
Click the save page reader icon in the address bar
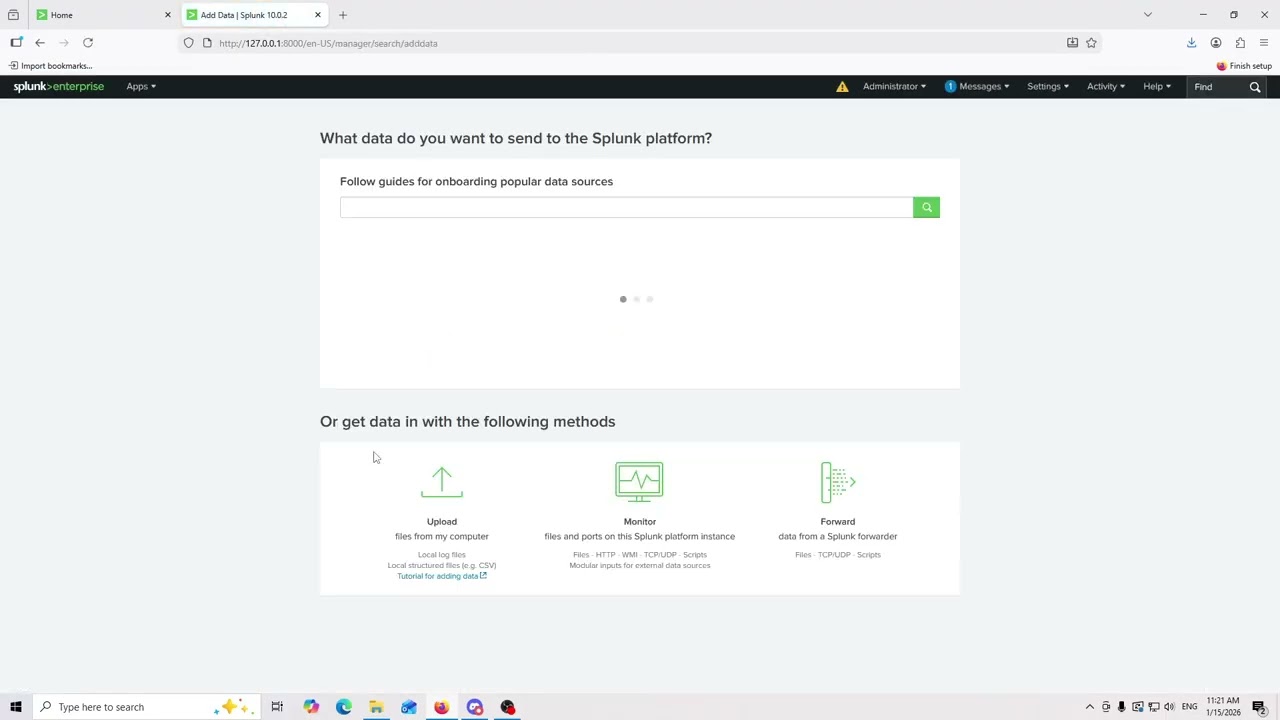point(1072,43)
